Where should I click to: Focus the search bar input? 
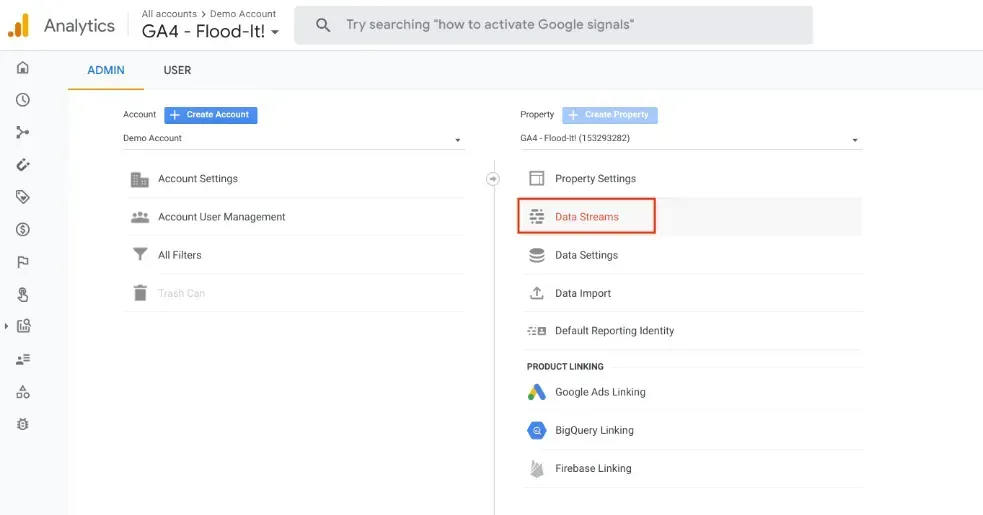(554, 25)
